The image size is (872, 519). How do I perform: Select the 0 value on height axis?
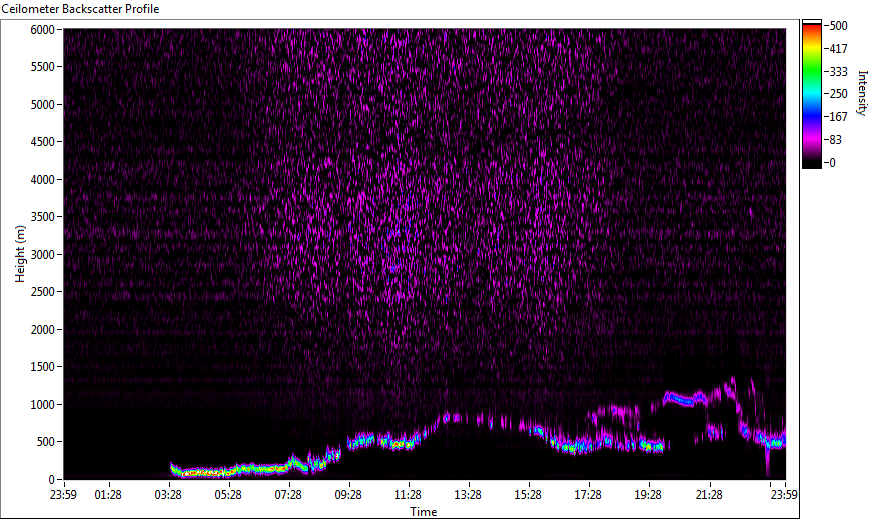tap(54, 480)
